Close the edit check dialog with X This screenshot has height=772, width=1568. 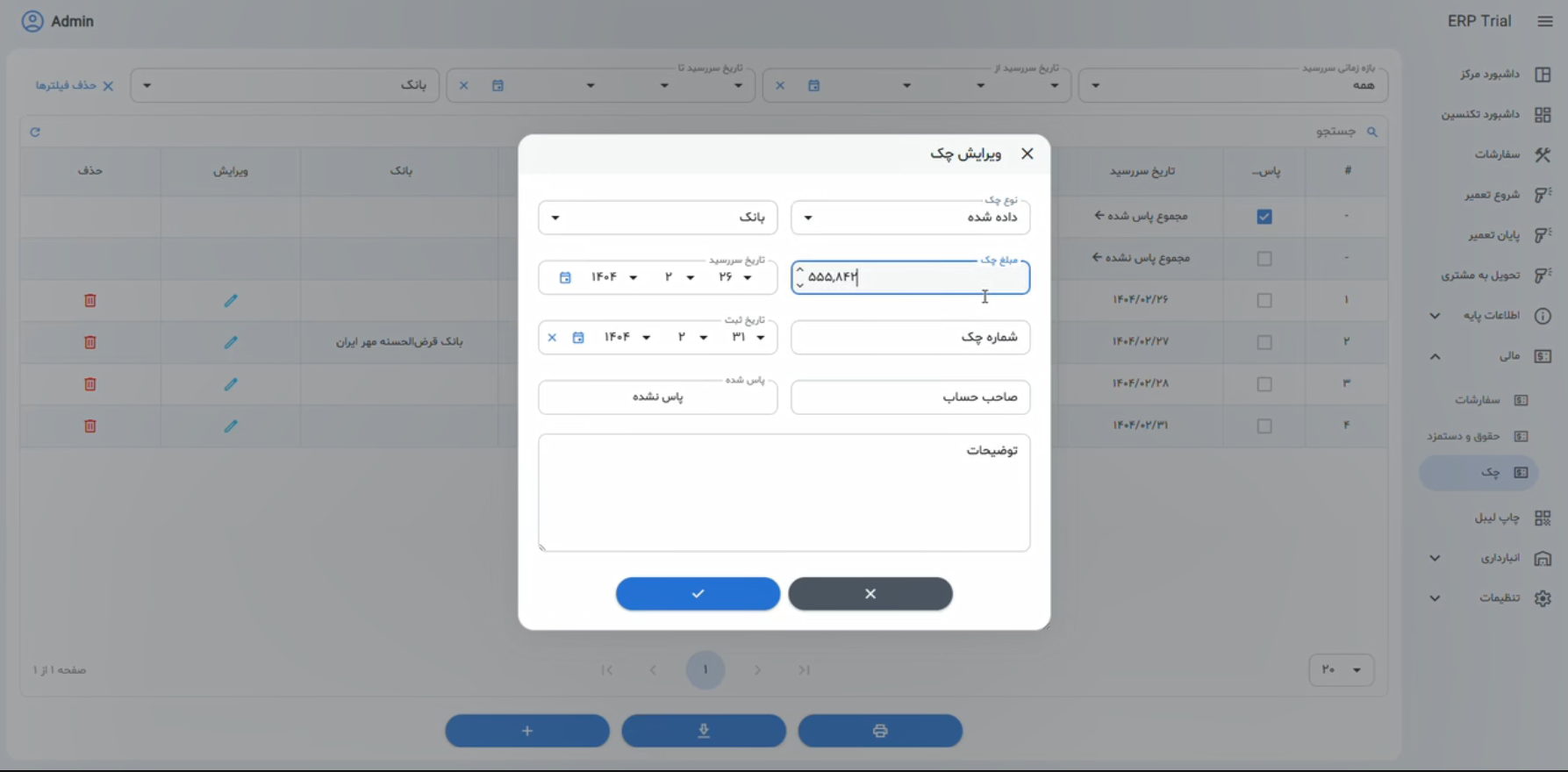[x=1027, y=154]
